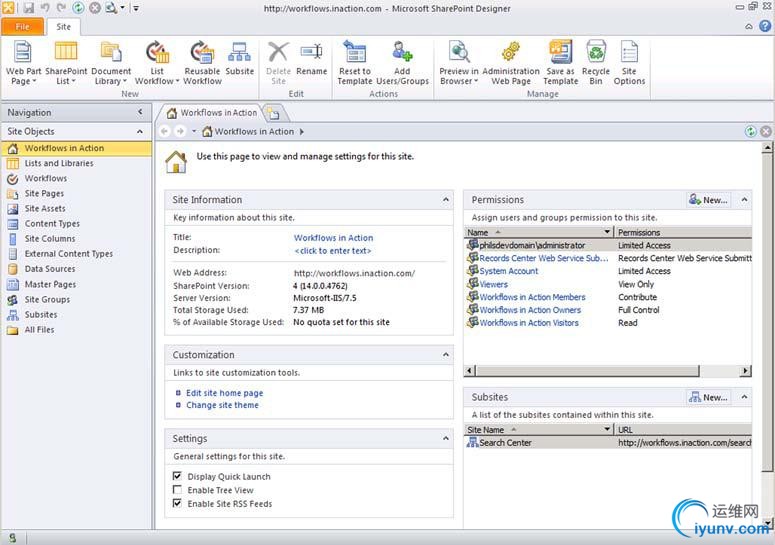This screenshot has width=775, height=545.
Task: Open the File tab
Action: (23, 27)
